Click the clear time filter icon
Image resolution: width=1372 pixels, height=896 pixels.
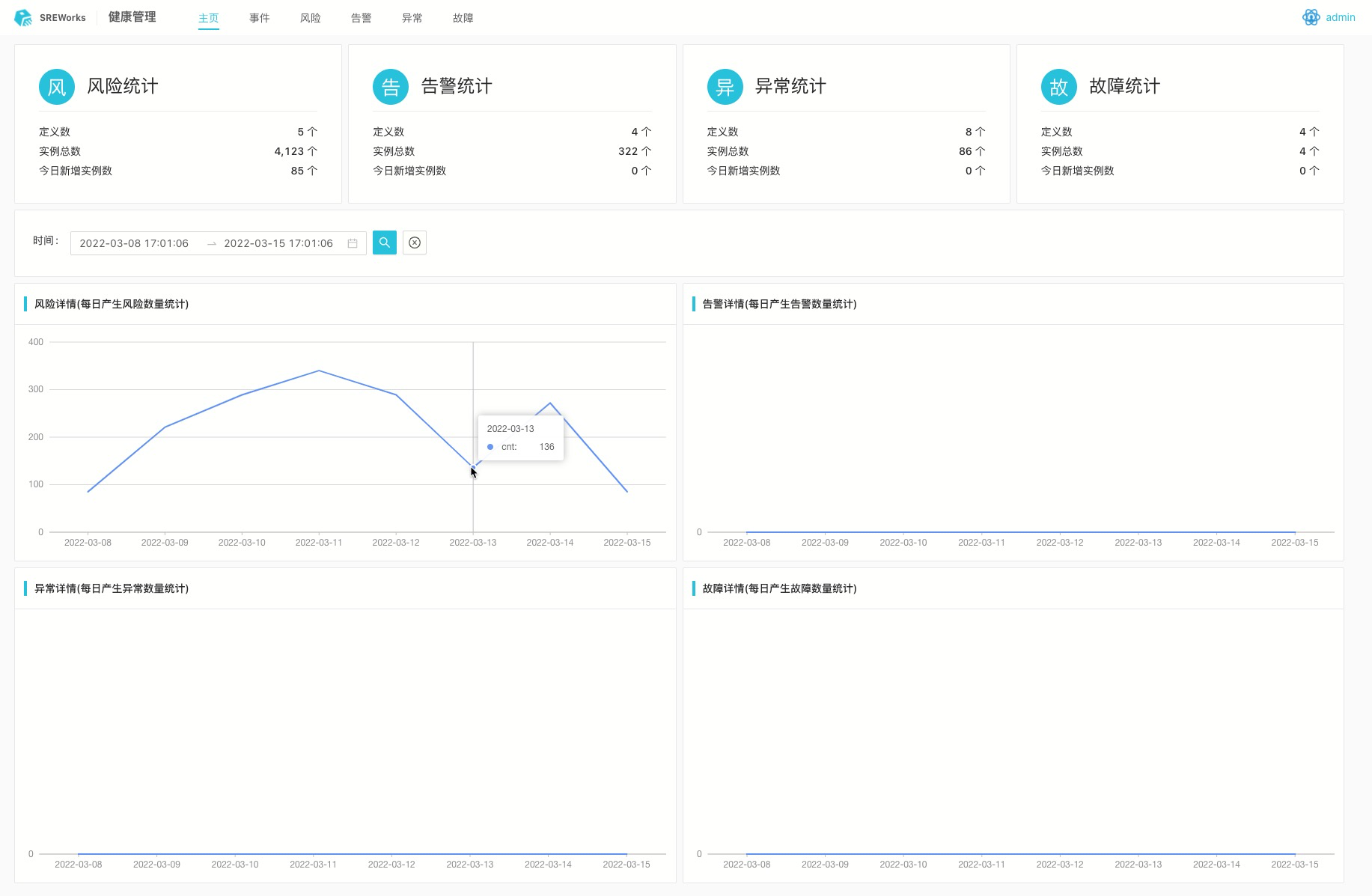coord(415,243)
